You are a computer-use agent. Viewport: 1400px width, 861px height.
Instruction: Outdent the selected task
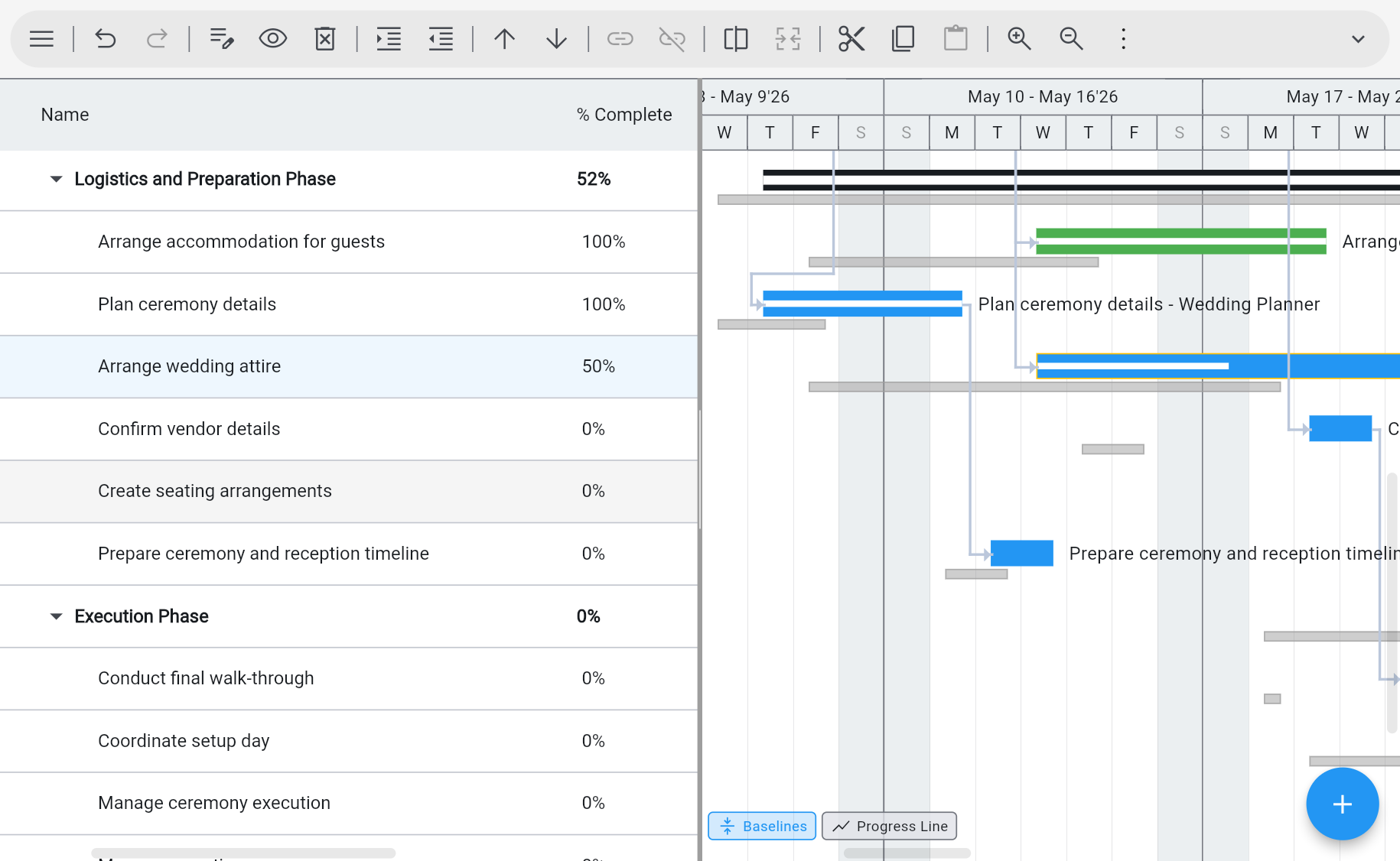(x=441, y=38)
